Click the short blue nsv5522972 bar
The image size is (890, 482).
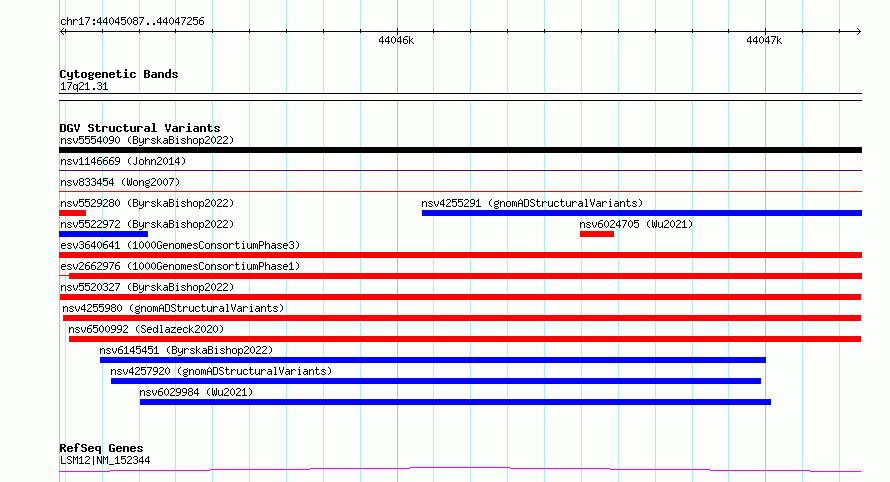click(x=104, y=234)
